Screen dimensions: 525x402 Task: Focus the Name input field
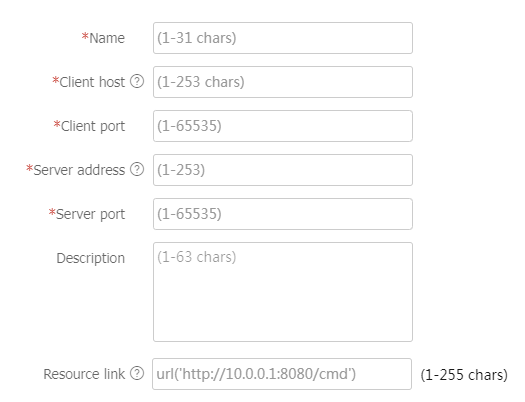283,38
